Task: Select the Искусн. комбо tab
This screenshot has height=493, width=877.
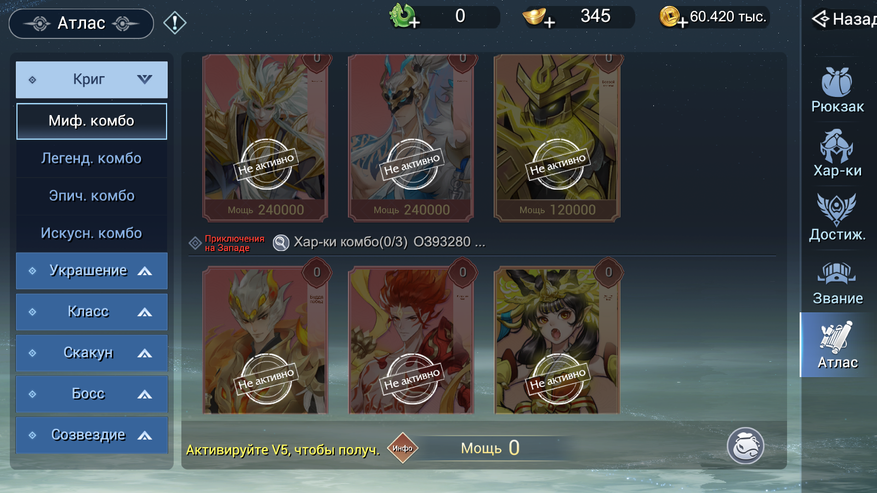Action: [91, 233]
